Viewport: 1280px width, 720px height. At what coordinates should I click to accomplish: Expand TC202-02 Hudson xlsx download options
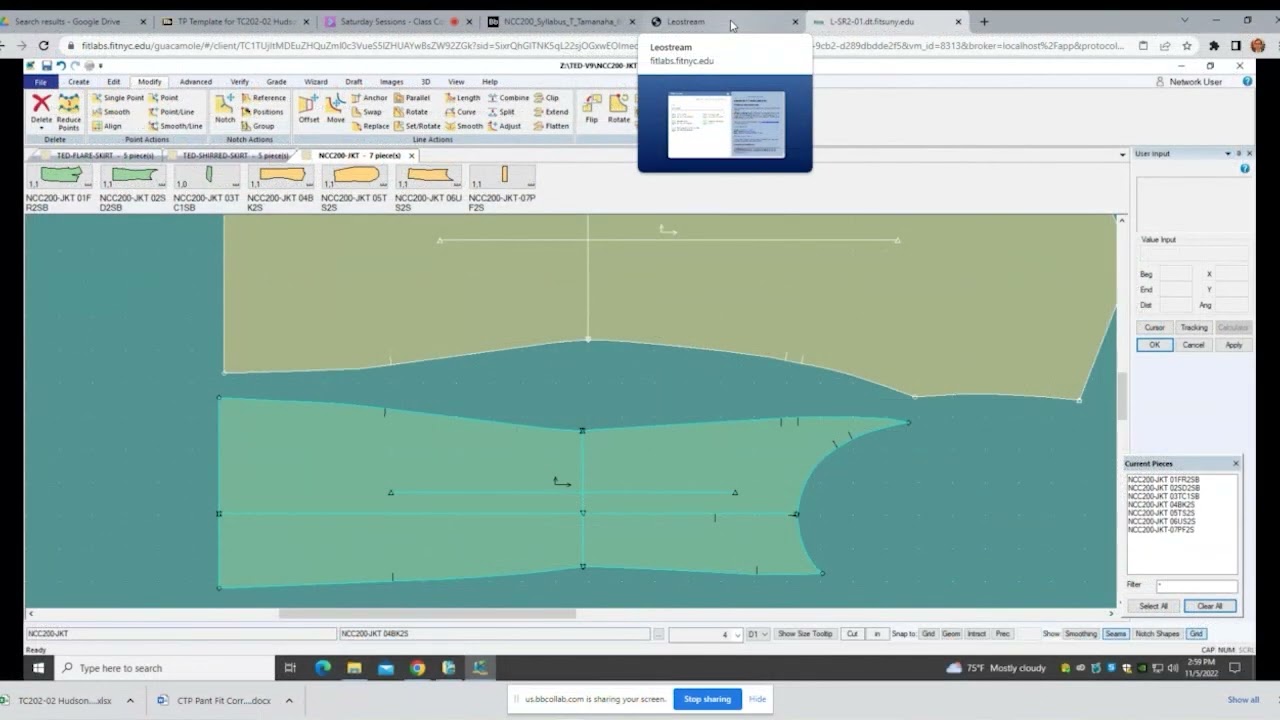pyautogui.click(x=130, y=701)
